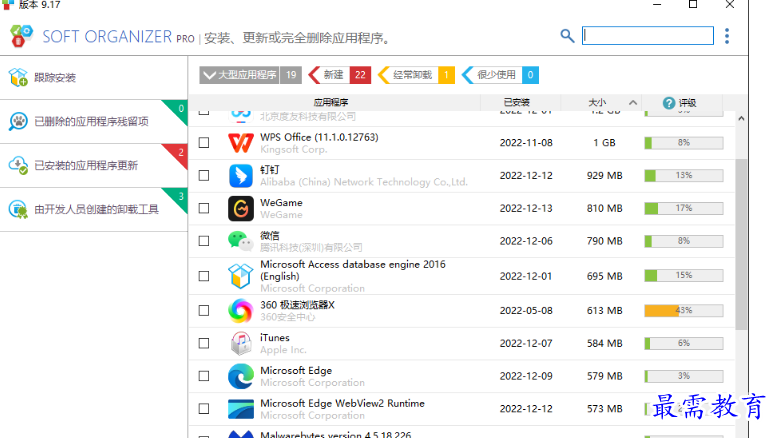This screenshot has width=774, height=438.
Task: Click the 13% rating bar for 钉钉
Action: (x=684, y=175)
